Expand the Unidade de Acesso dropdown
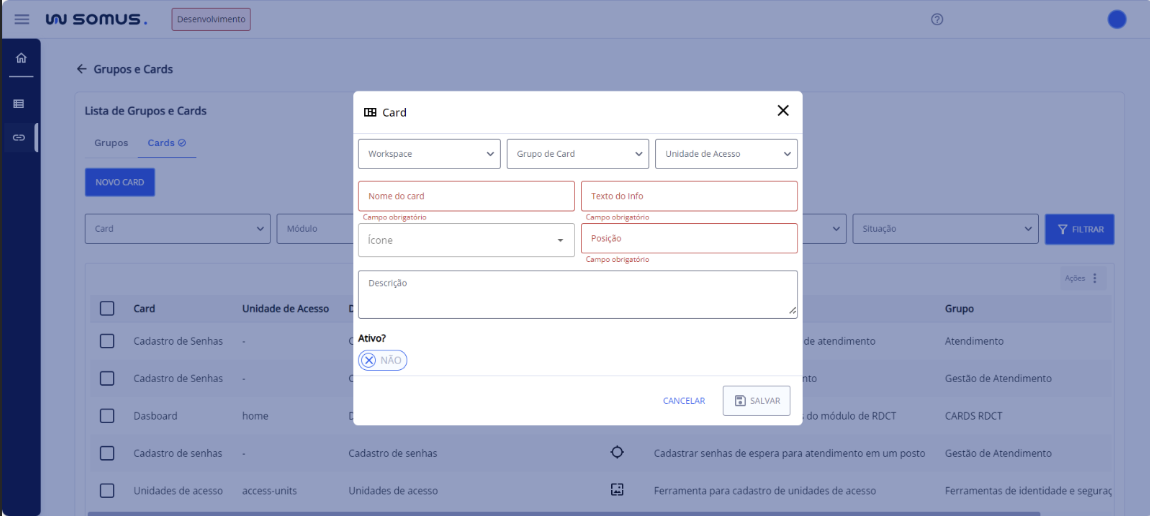This screenshot has height=516, width=1150. (x=726, y=154)
